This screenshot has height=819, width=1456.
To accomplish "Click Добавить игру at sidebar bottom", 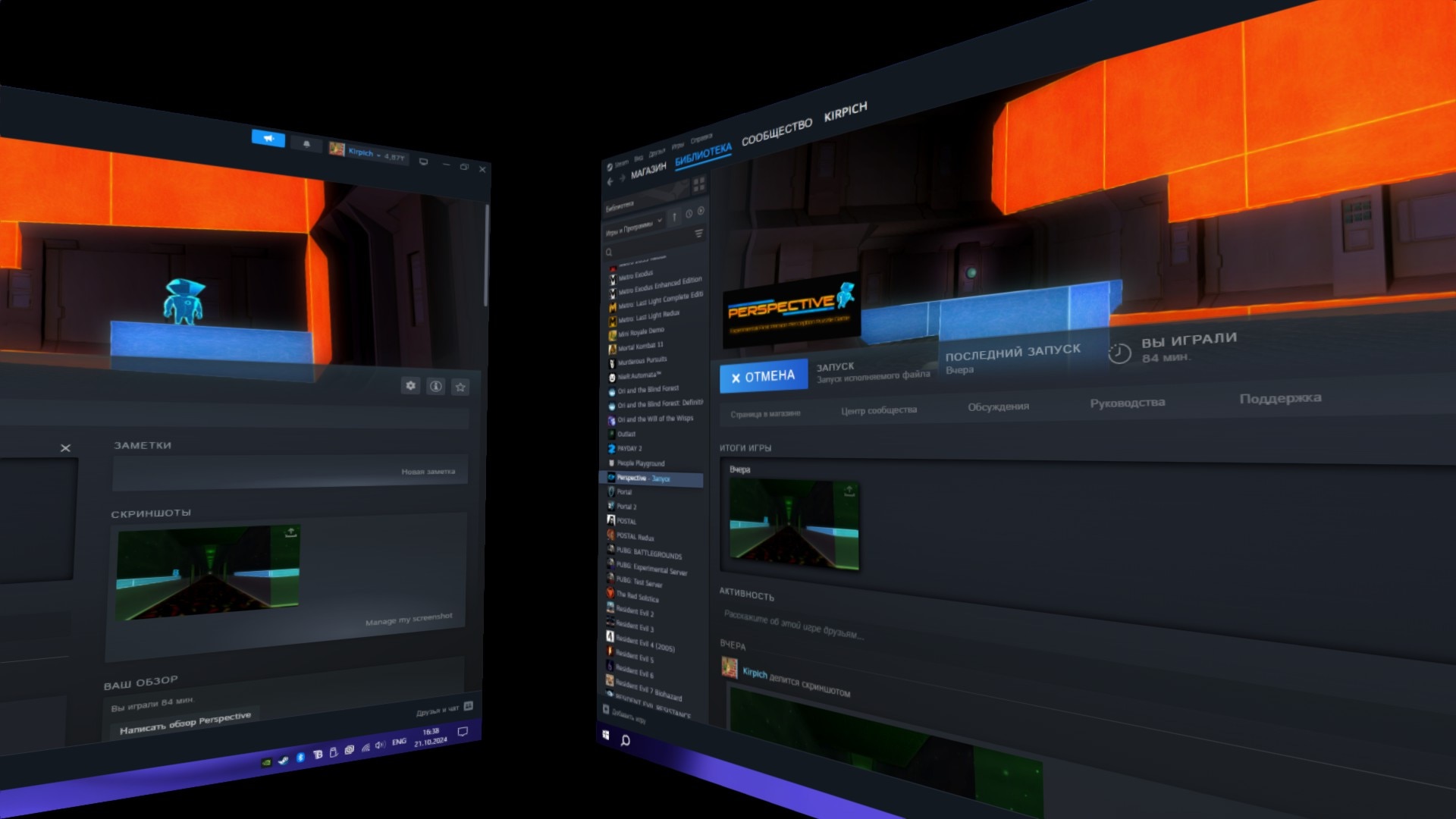I will 625,715.
